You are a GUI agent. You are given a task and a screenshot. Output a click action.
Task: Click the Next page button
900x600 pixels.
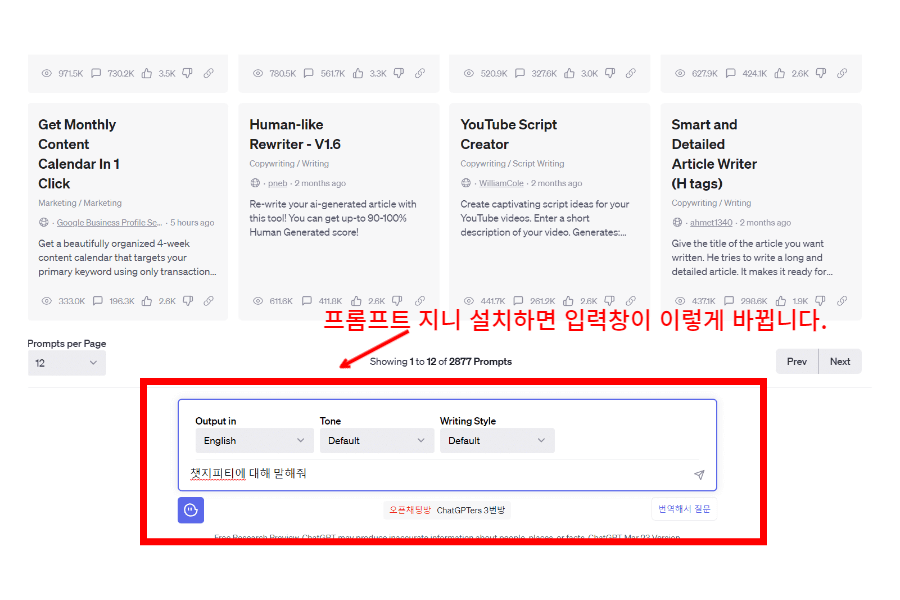[840, 361]
